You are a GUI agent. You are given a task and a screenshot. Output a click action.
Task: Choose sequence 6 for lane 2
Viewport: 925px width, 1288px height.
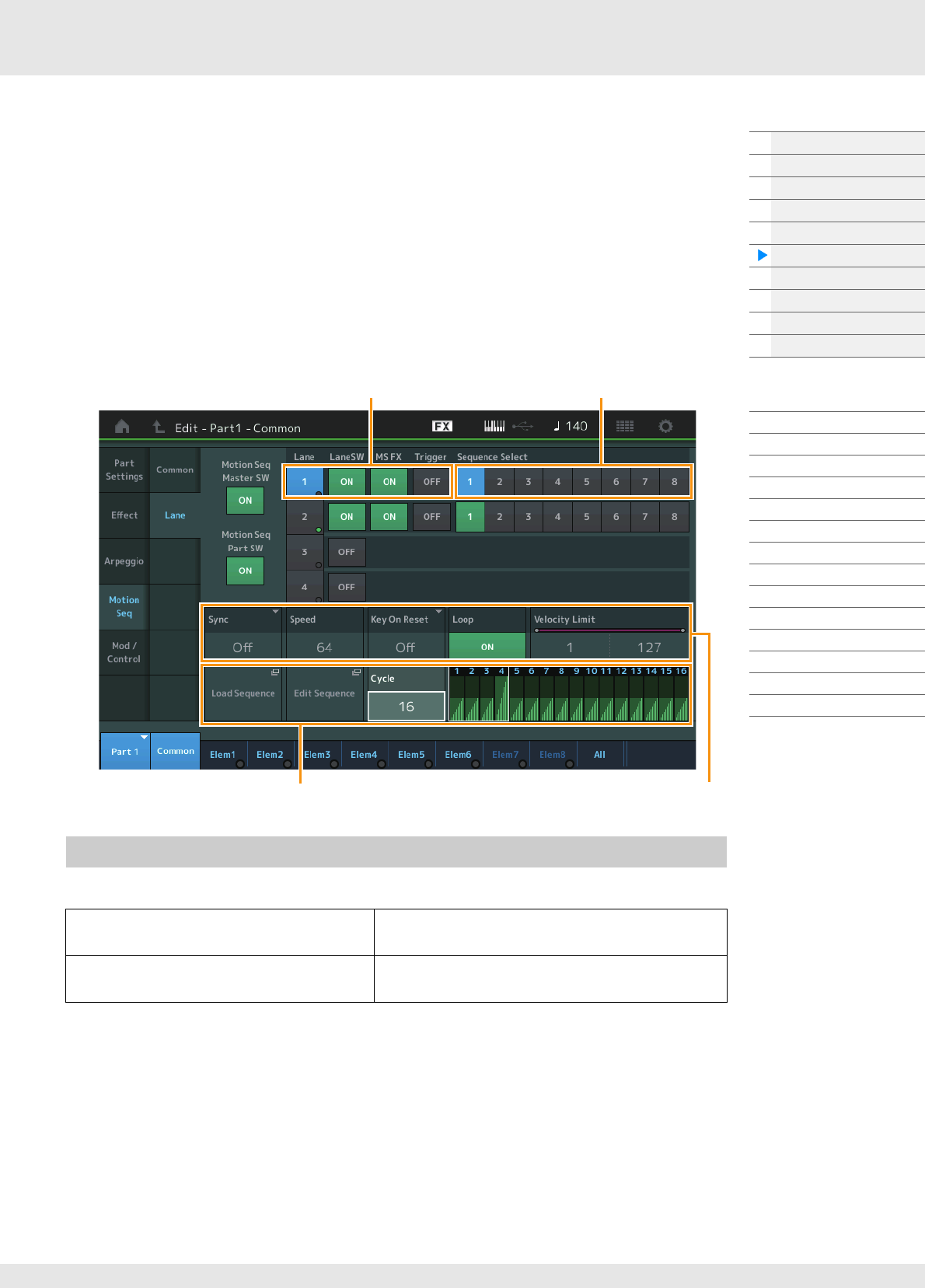point(616,517)
